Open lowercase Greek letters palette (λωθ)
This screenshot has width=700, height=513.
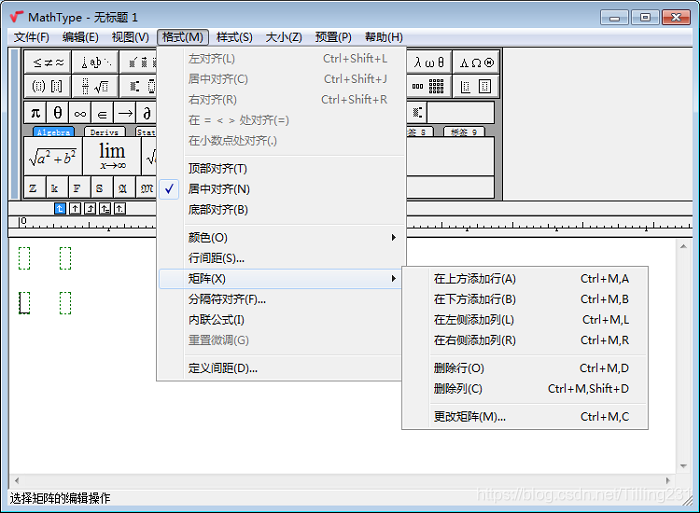pyautogui.click(x=429, y=63)
